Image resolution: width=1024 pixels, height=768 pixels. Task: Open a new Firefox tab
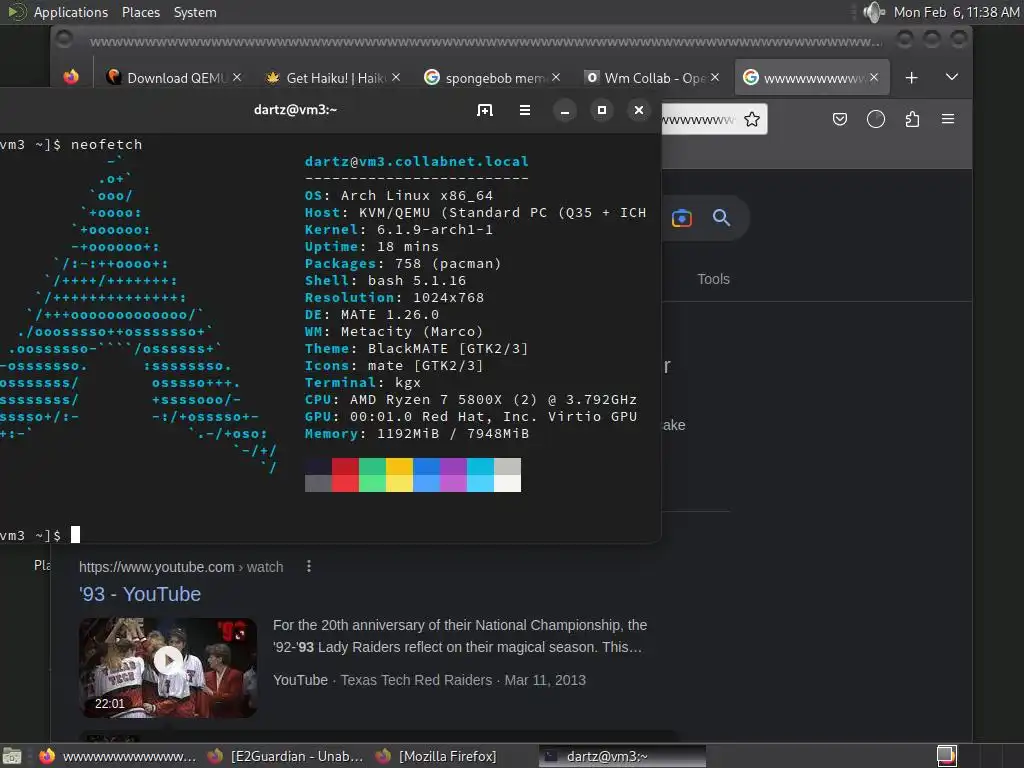[912, 78]
